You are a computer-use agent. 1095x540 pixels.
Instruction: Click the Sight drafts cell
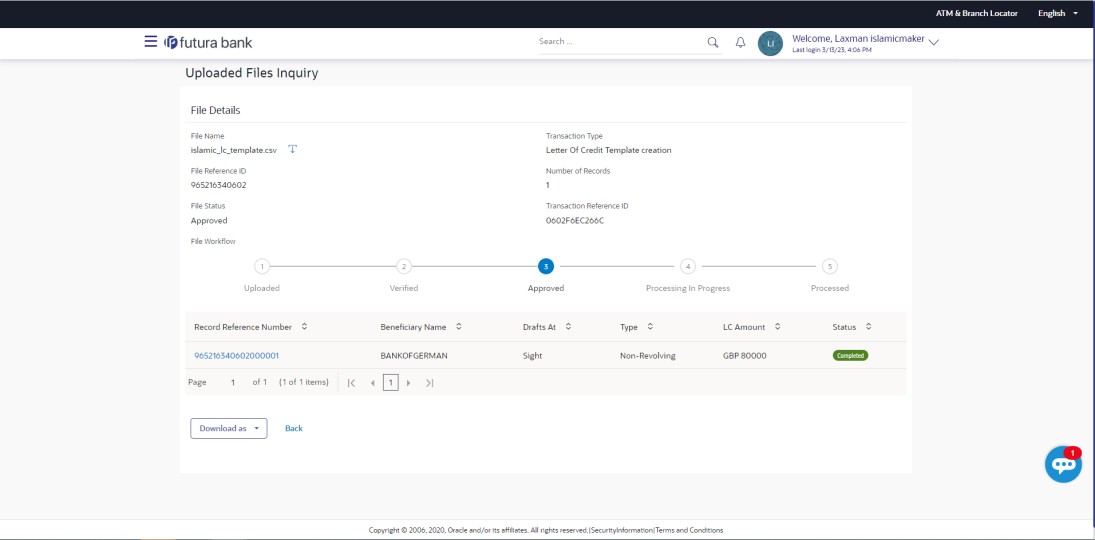pyautogui.click(x=532, y=356)
